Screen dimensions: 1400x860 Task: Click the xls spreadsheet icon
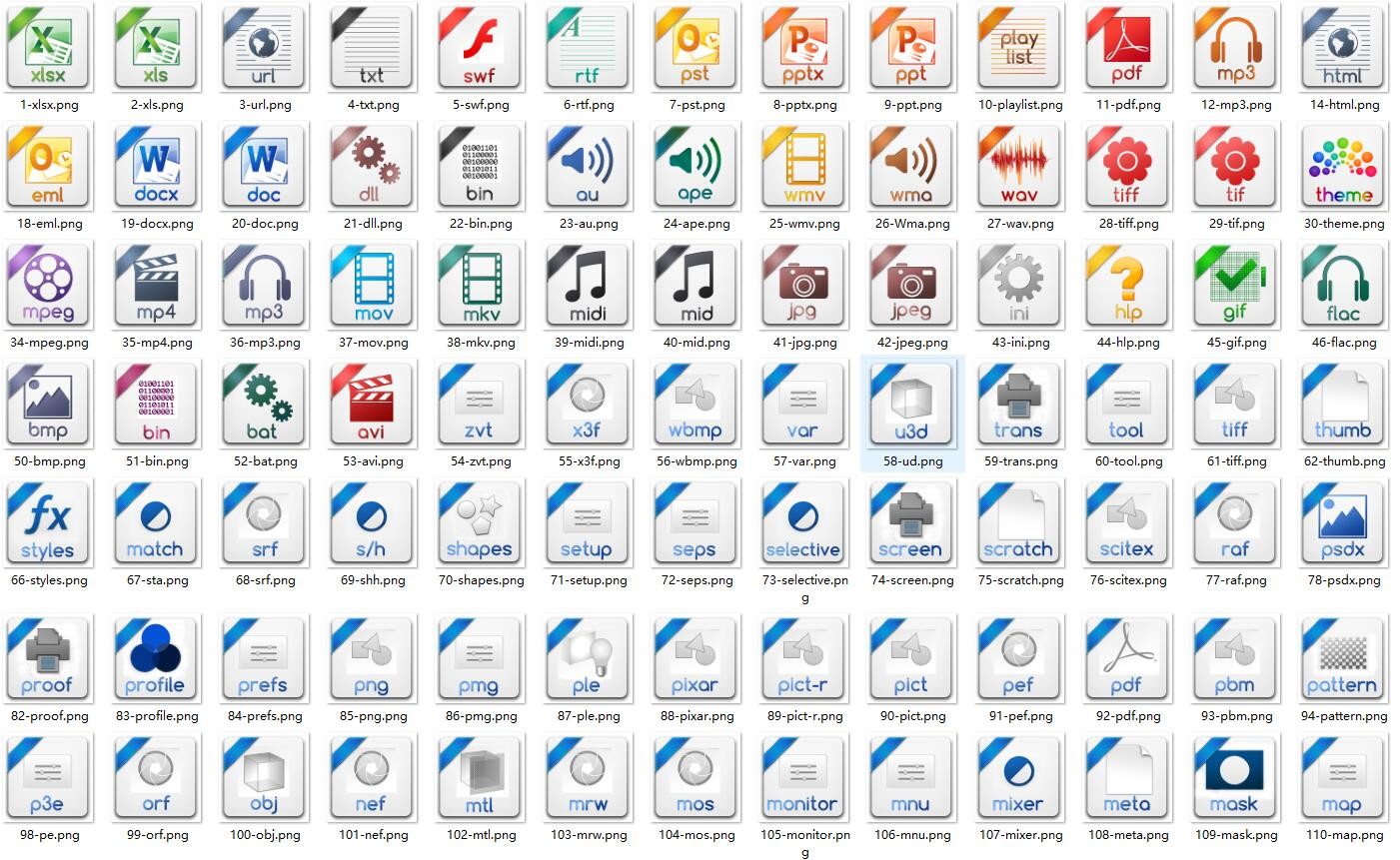[x=156, y=48]
